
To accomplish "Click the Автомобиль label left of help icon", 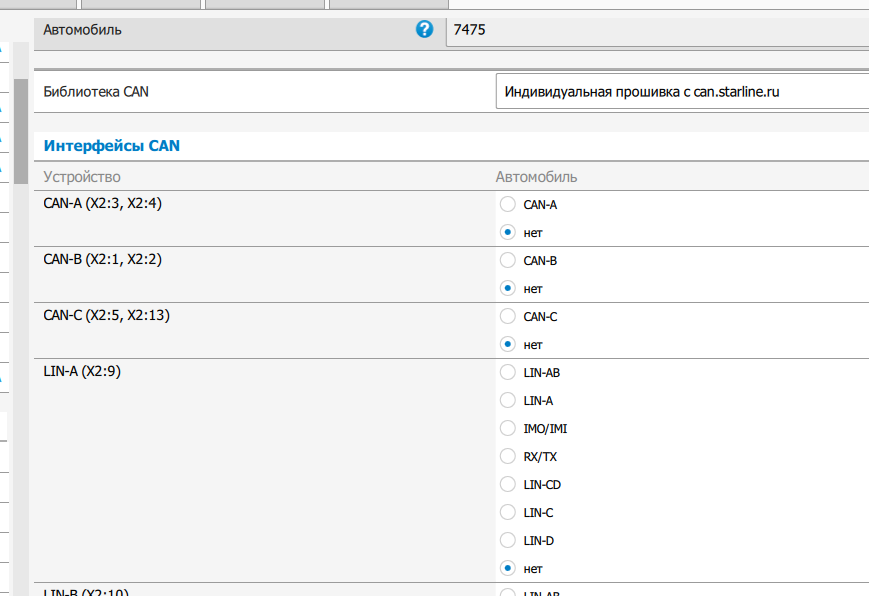I will tap(83, 30).
